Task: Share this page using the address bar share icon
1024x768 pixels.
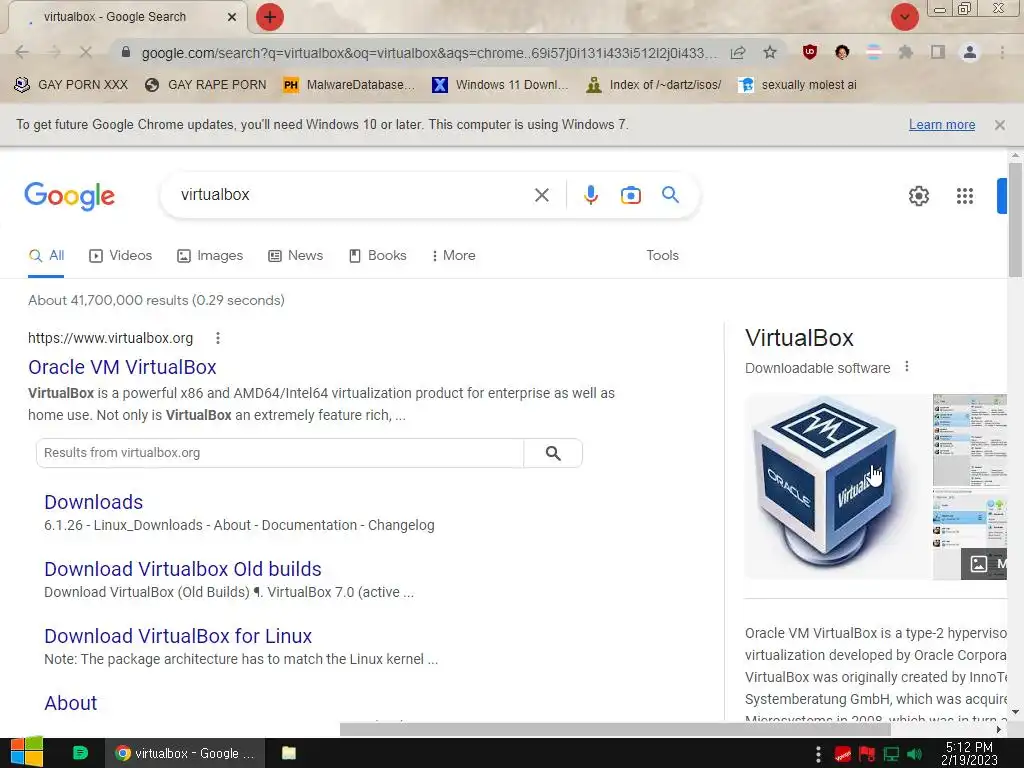Action: click(738, 52)
